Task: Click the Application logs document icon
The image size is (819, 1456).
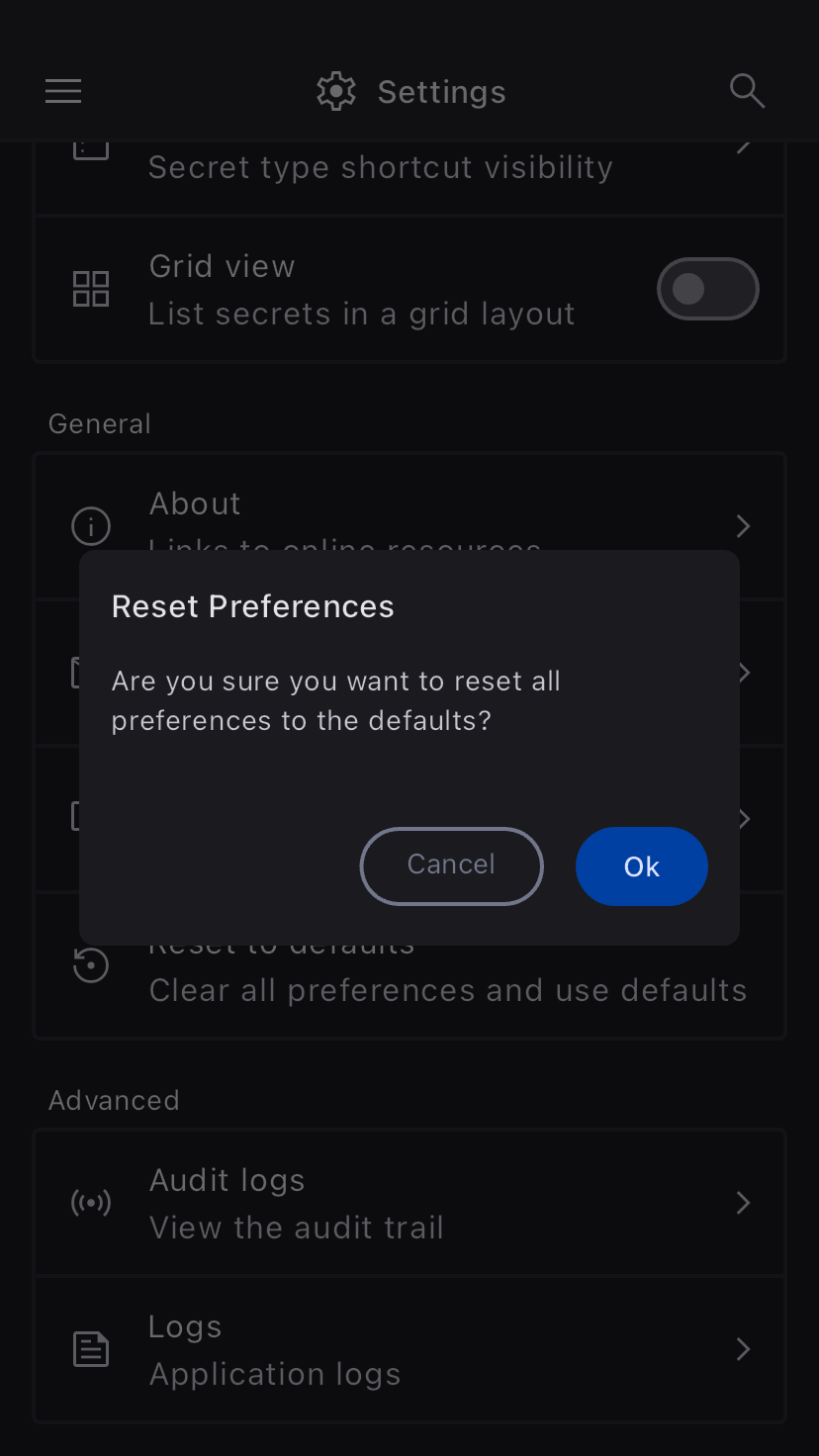Action: coord(91,1349)
